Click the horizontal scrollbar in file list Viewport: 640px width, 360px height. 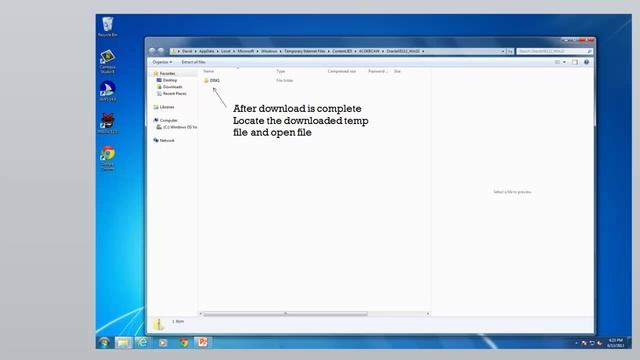(285, 314)
